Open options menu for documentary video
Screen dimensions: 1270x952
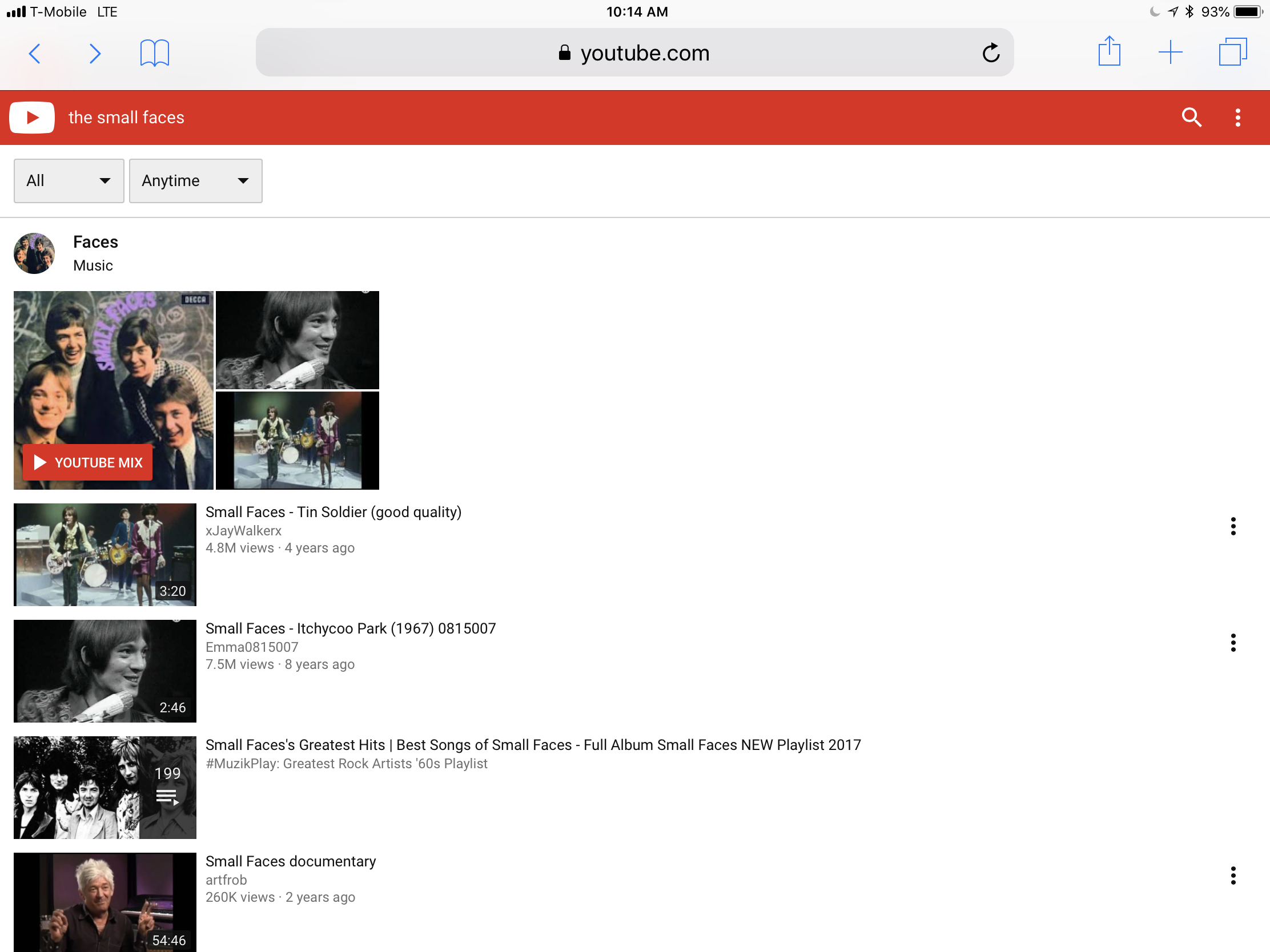1233,876
